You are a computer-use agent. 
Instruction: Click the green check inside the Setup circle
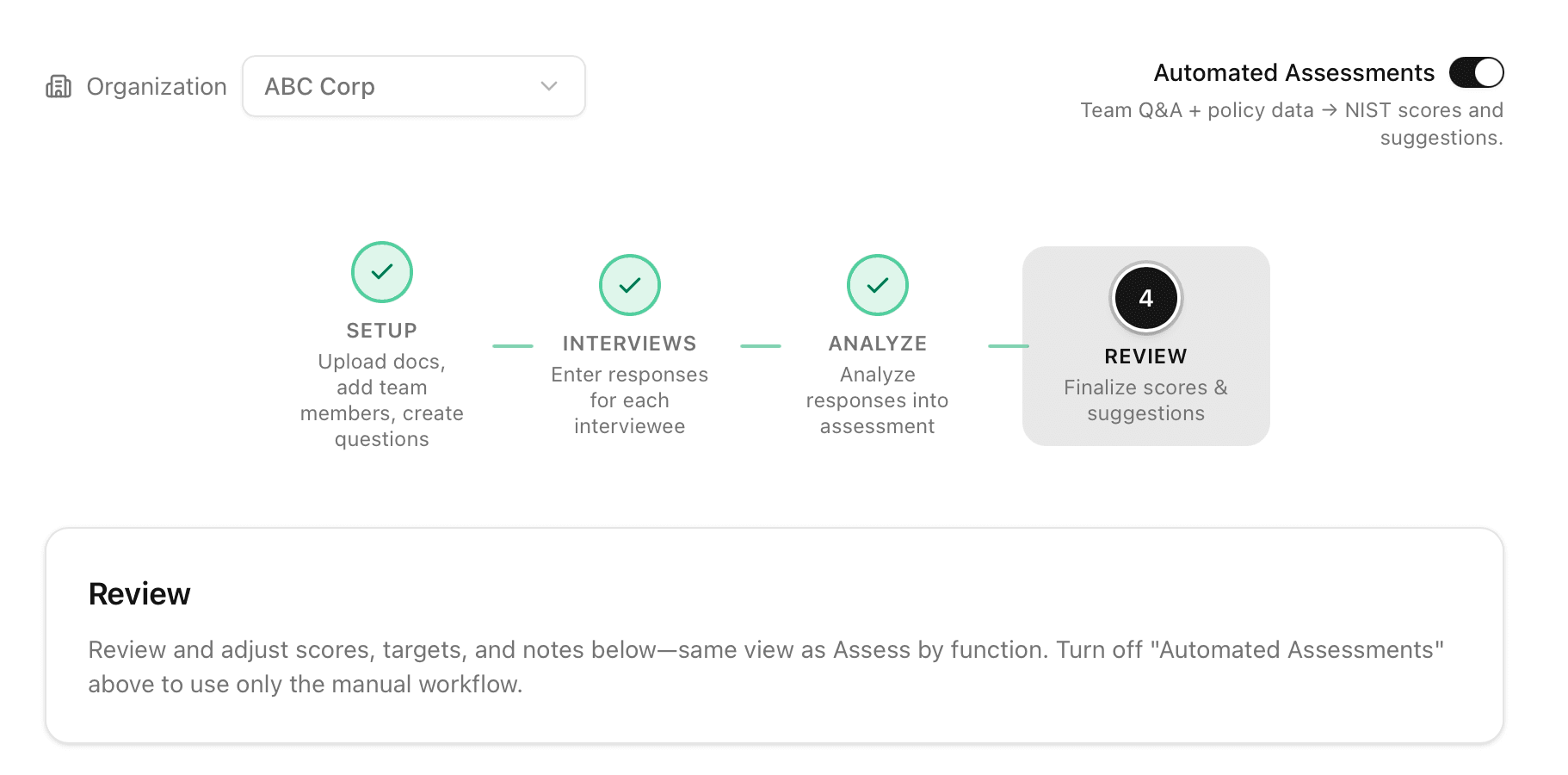click(x=382, y=271)
